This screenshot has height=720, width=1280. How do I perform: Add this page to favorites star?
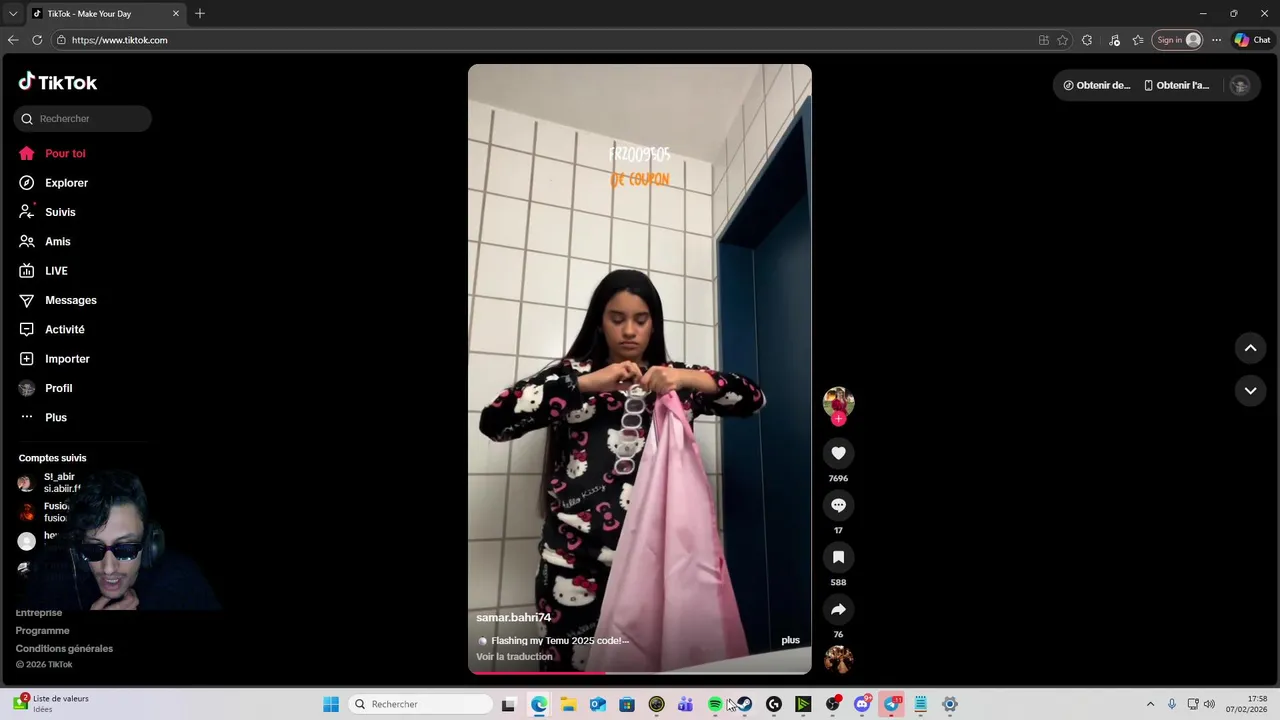pos(1062,40)
